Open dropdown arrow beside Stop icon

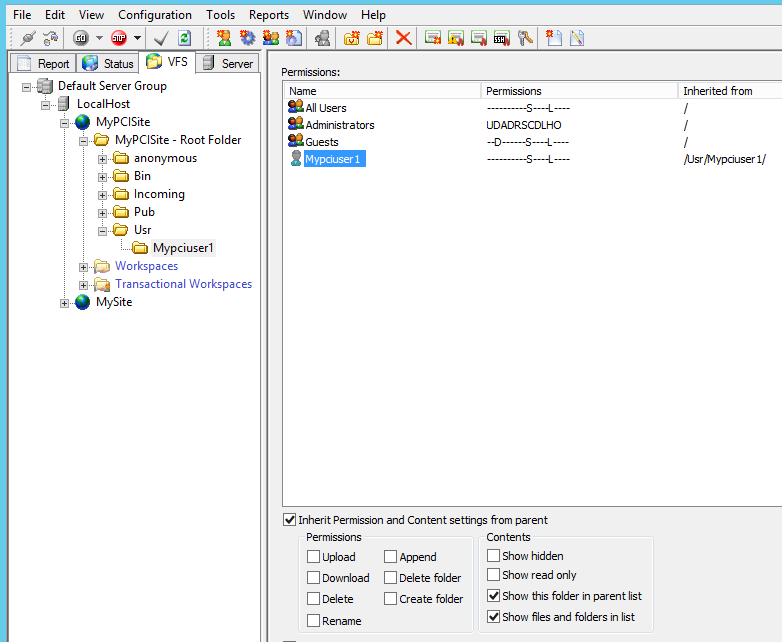[x=137, y=38]
